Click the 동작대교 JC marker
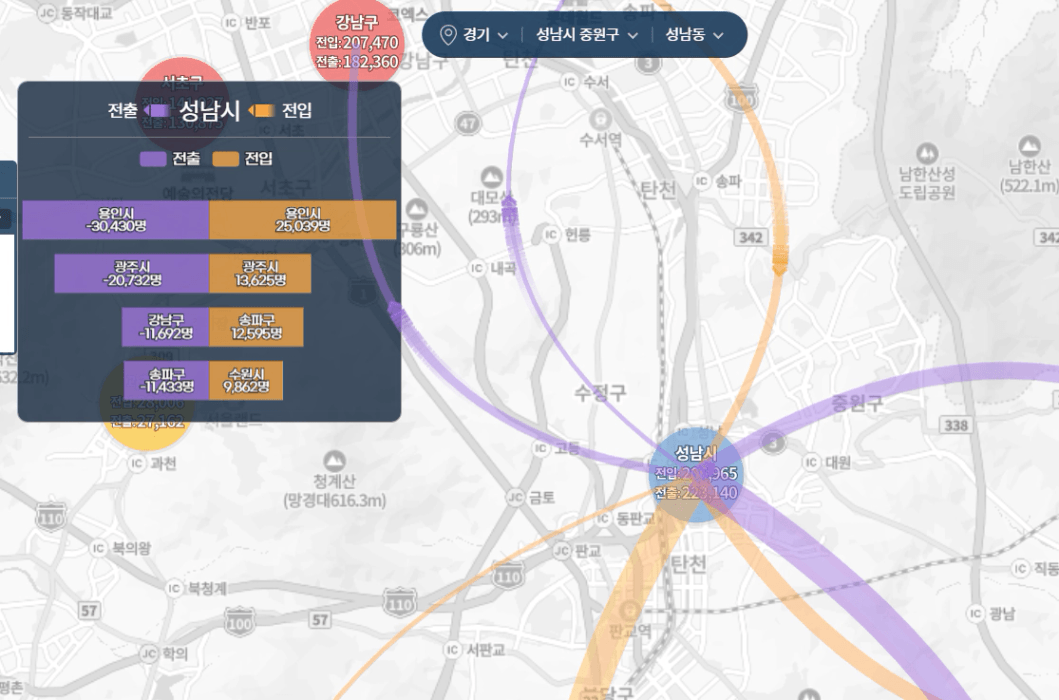 pyautogui.click(x=47, y=13)
